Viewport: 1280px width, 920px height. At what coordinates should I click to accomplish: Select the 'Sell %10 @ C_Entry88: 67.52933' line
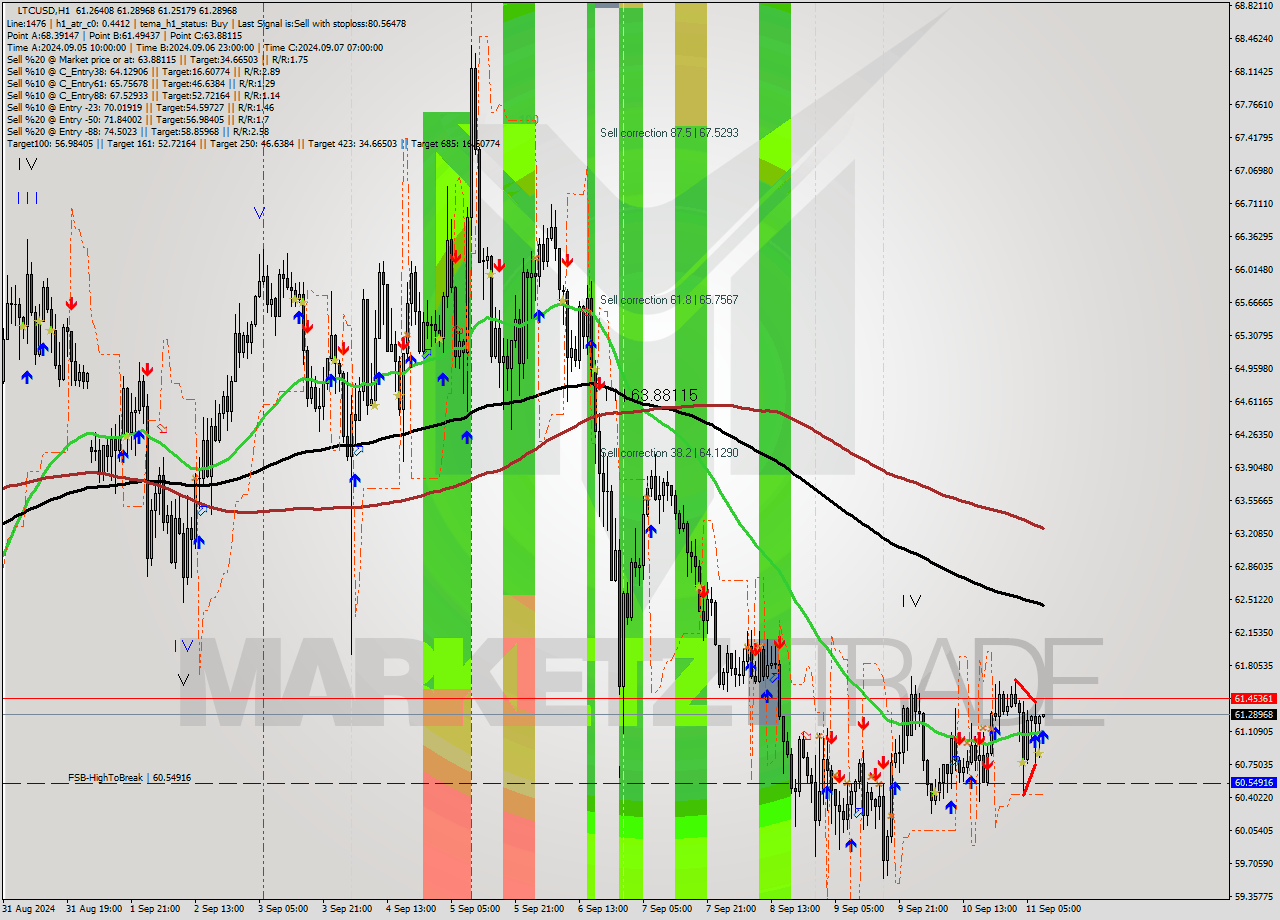(143, 95)
